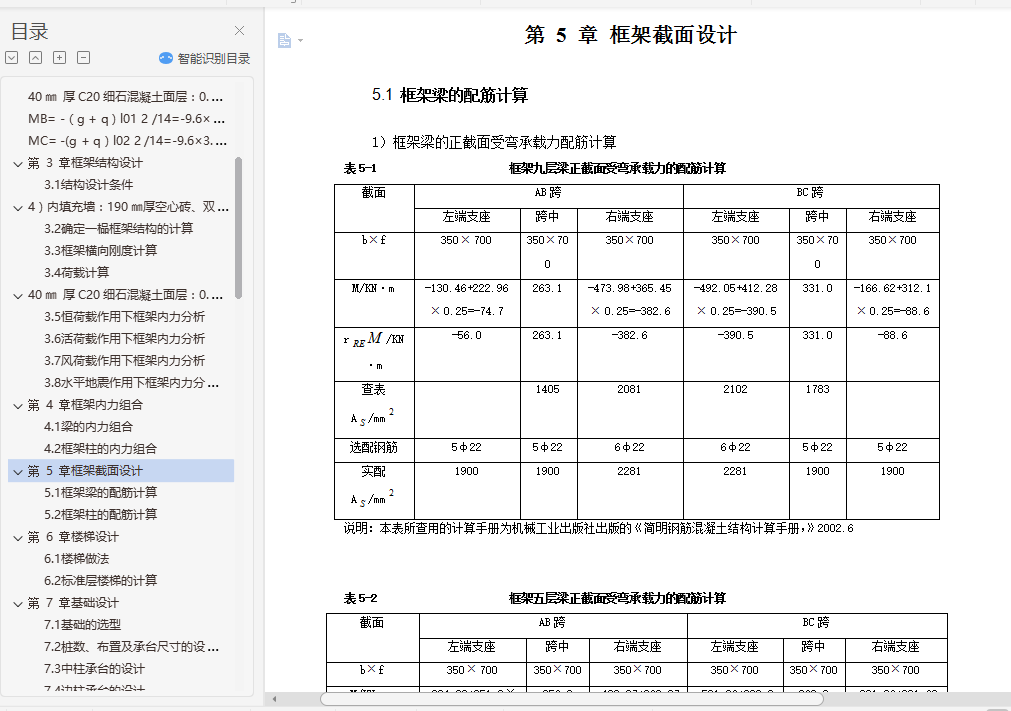Screen dimensions: 1011x711
Task: Collapse the 第 4 章框架内力组合 node
Action: coord(18,405)
